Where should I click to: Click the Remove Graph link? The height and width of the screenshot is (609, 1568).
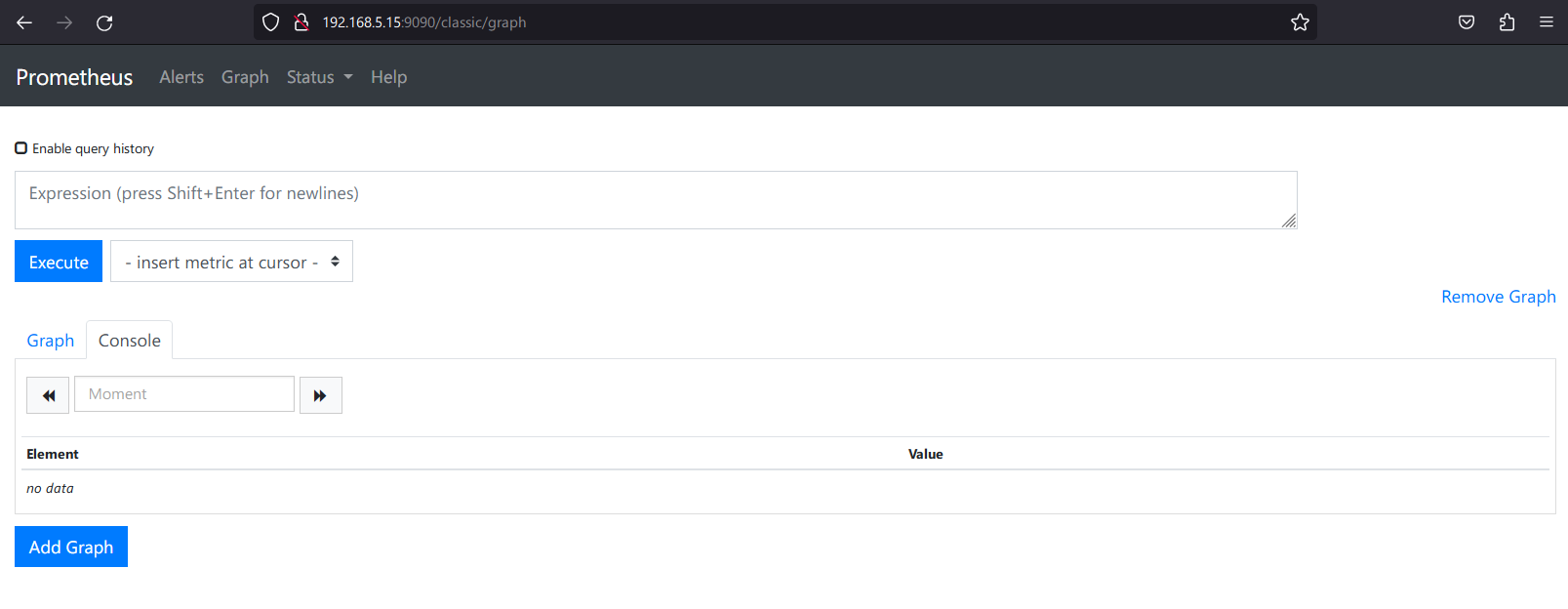click(1498, 297)
